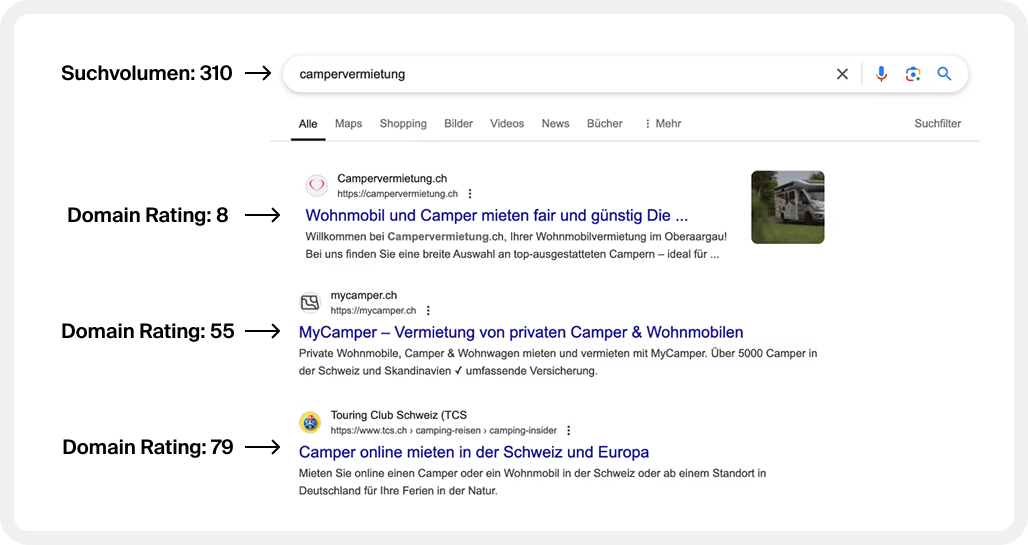Open options menu next to mycamper.ch URL
Image resolution: width=1028 pixels, height=545 pixels.
click(428, 310)
